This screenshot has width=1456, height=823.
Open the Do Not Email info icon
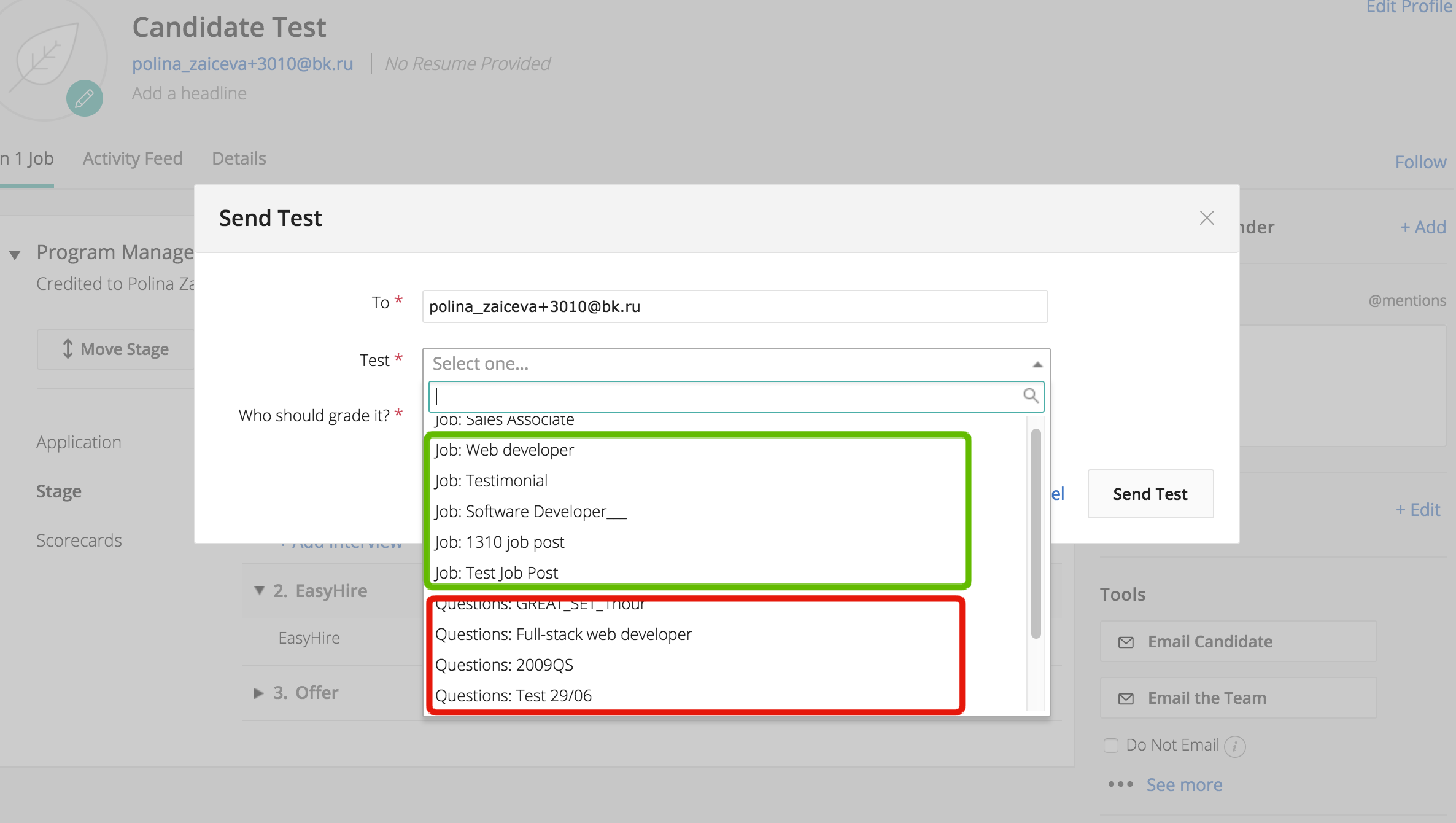point(1234,746)
